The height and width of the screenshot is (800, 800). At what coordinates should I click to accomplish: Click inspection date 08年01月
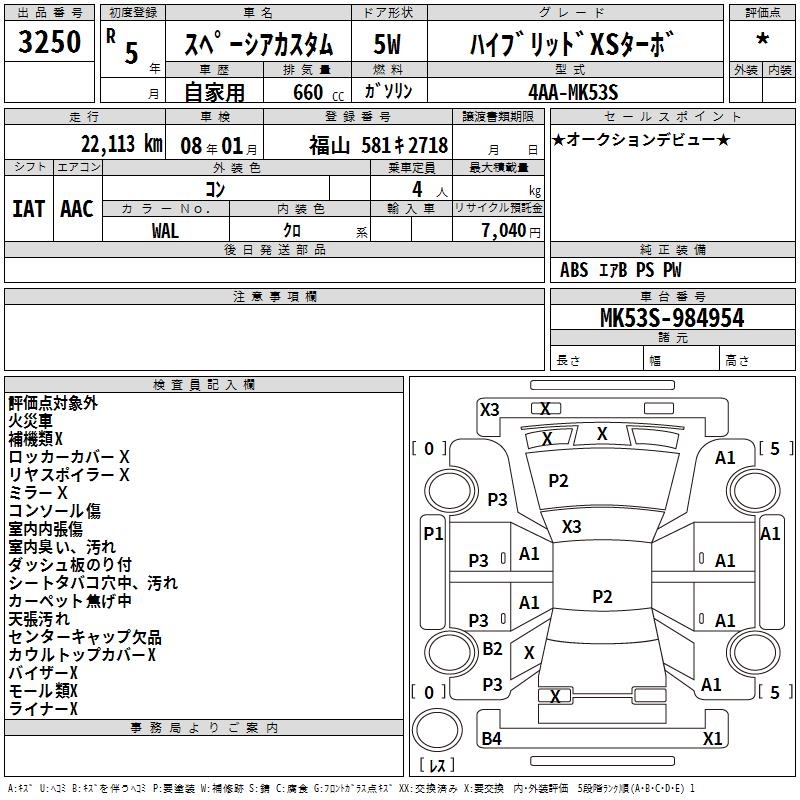[218, 146]
